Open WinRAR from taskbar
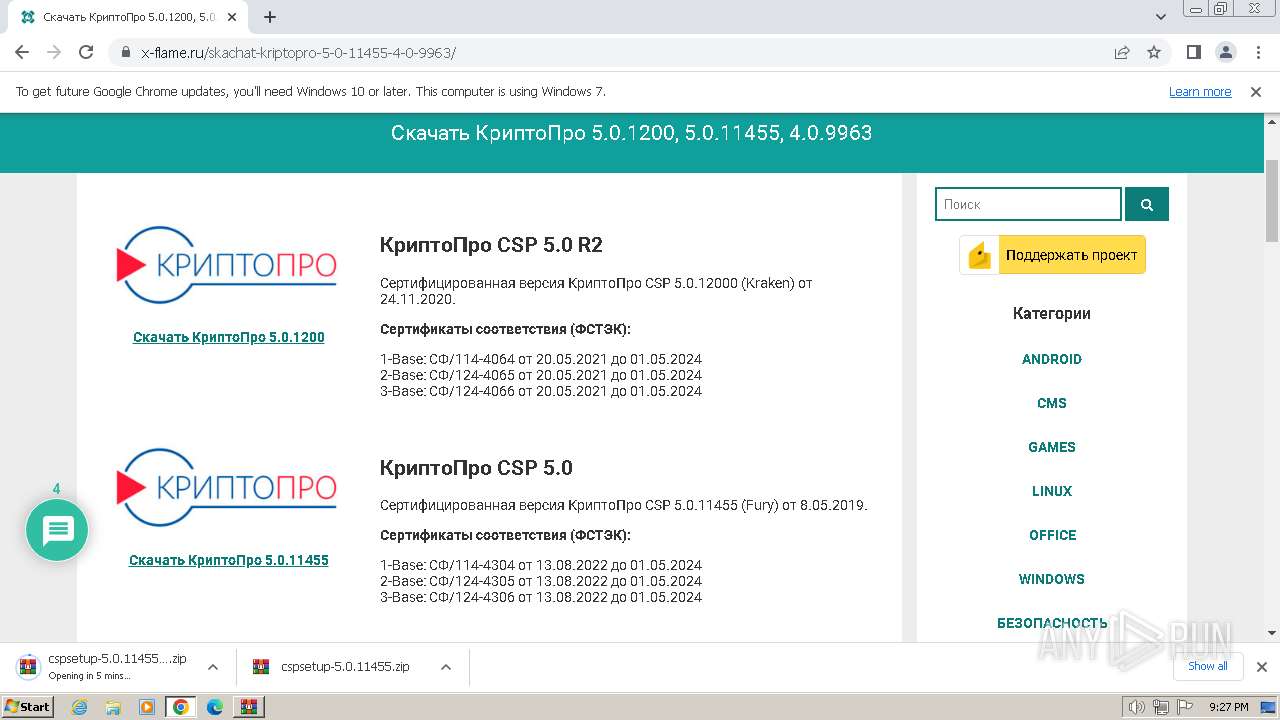 (x=248, y=707)
